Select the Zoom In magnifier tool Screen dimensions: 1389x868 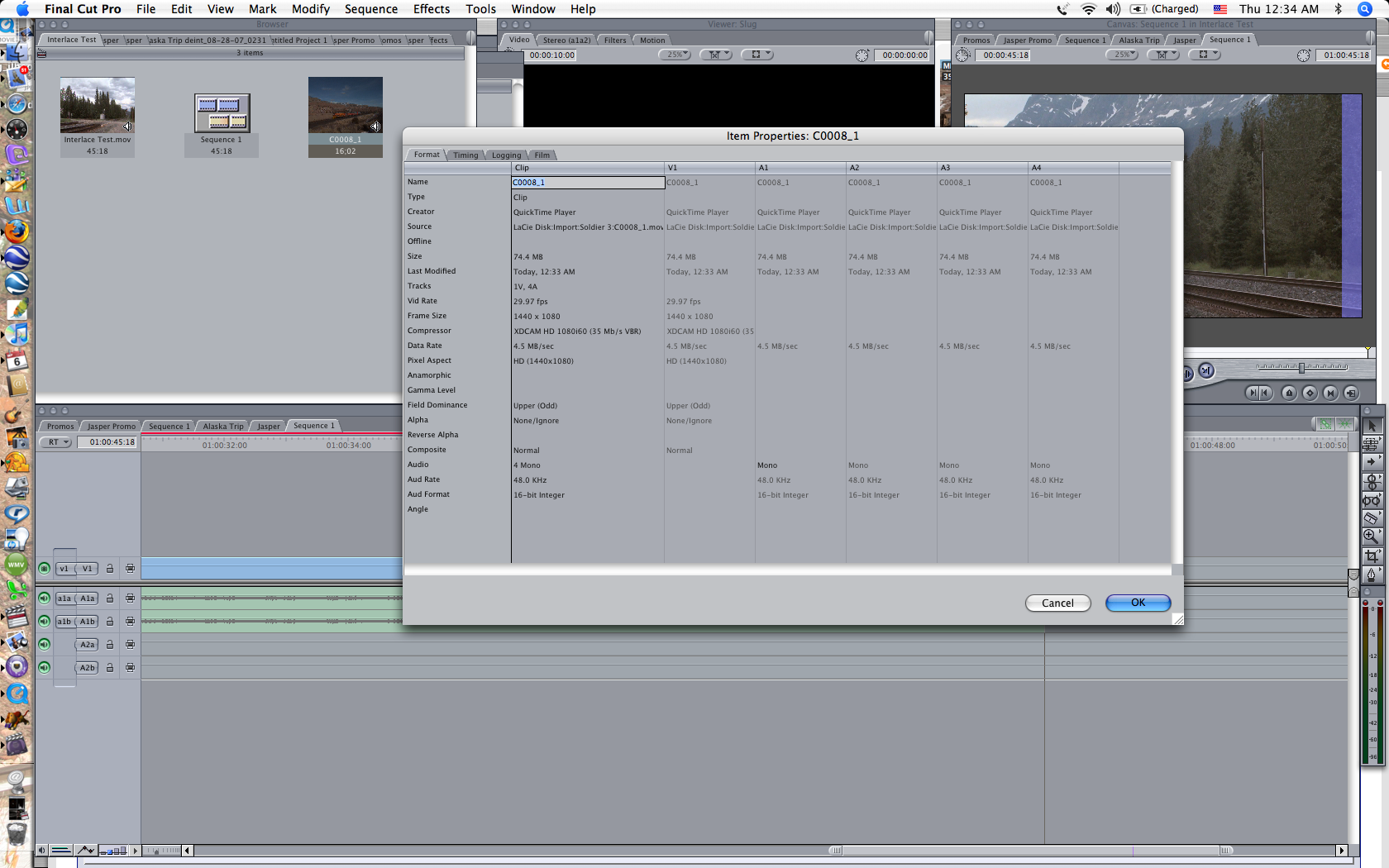[x=1372, y=537]
